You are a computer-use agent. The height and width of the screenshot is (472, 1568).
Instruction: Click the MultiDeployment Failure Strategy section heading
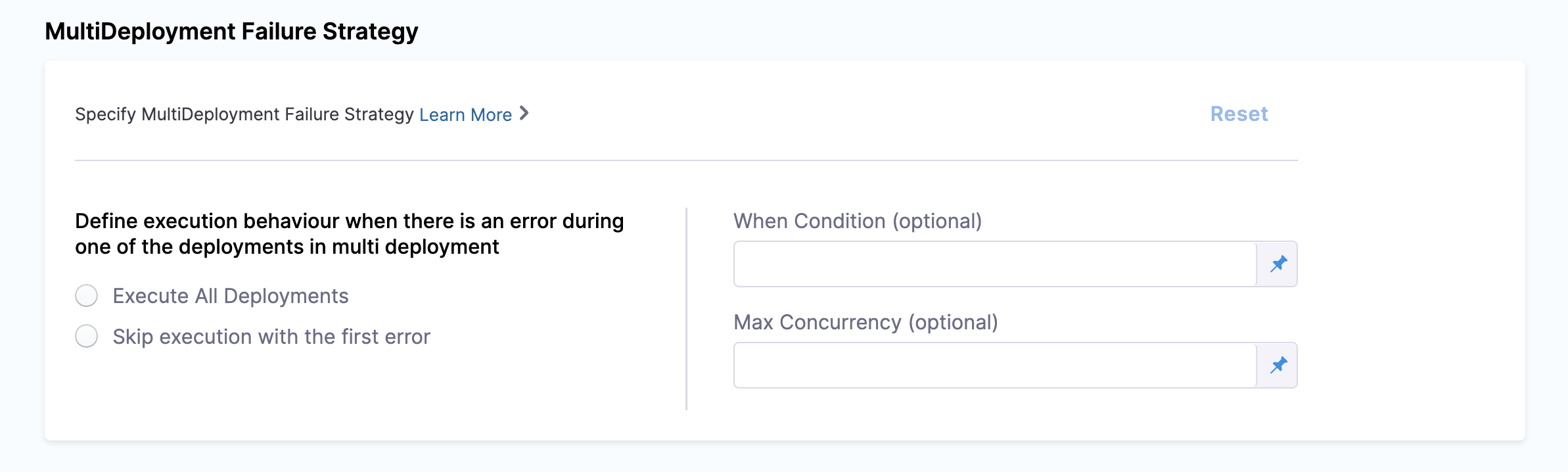pyautogui.click(x=231, y=32)
